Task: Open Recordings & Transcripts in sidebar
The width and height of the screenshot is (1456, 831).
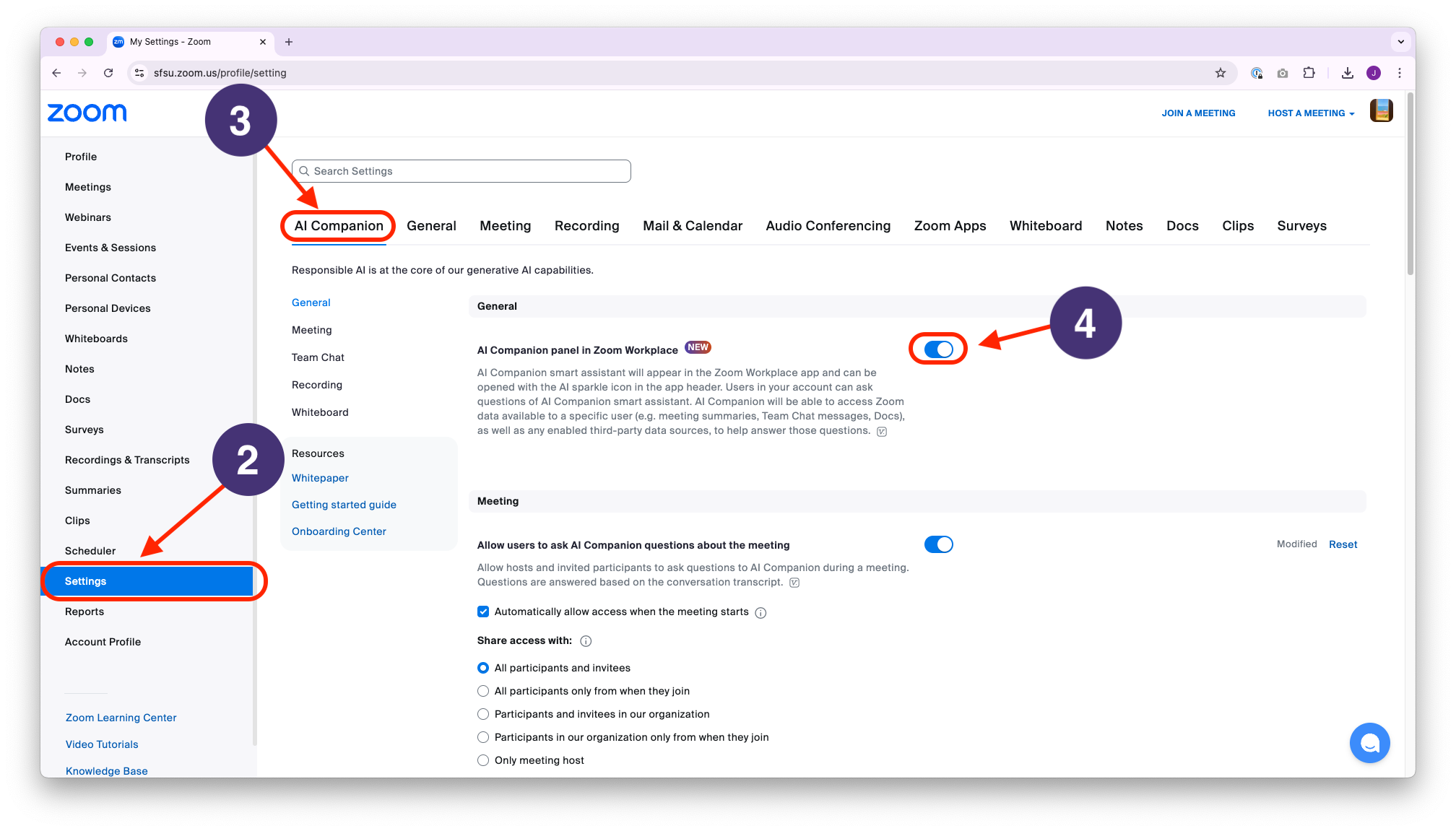Action: pos(127,460)
